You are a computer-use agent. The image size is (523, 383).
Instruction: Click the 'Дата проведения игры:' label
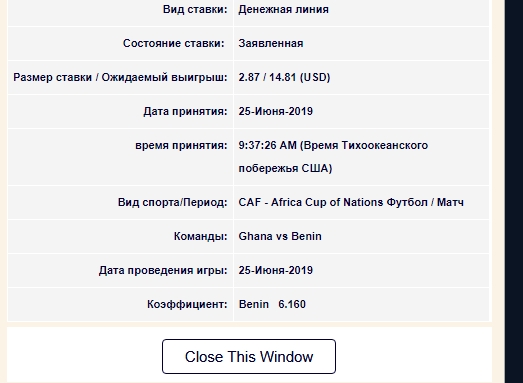click(x=163, y=270)
